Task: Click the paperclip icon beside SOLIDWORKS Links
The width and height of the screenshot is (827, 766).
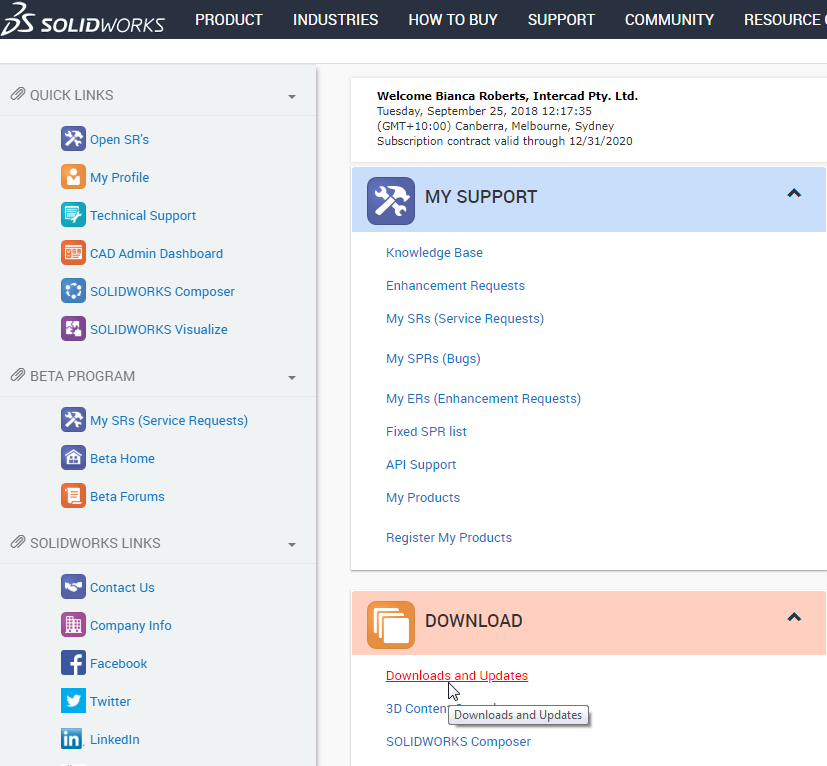Action: 18,542
